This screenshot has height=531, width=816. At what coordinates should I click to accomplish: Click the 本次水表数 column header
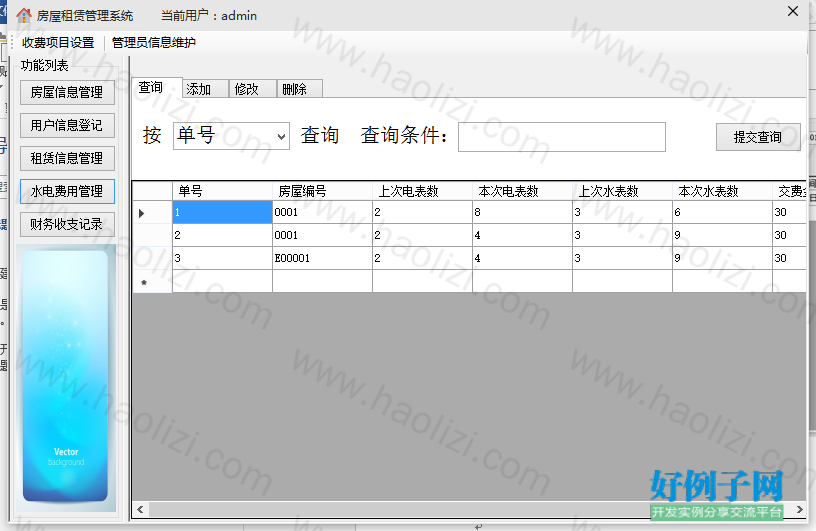722,191
